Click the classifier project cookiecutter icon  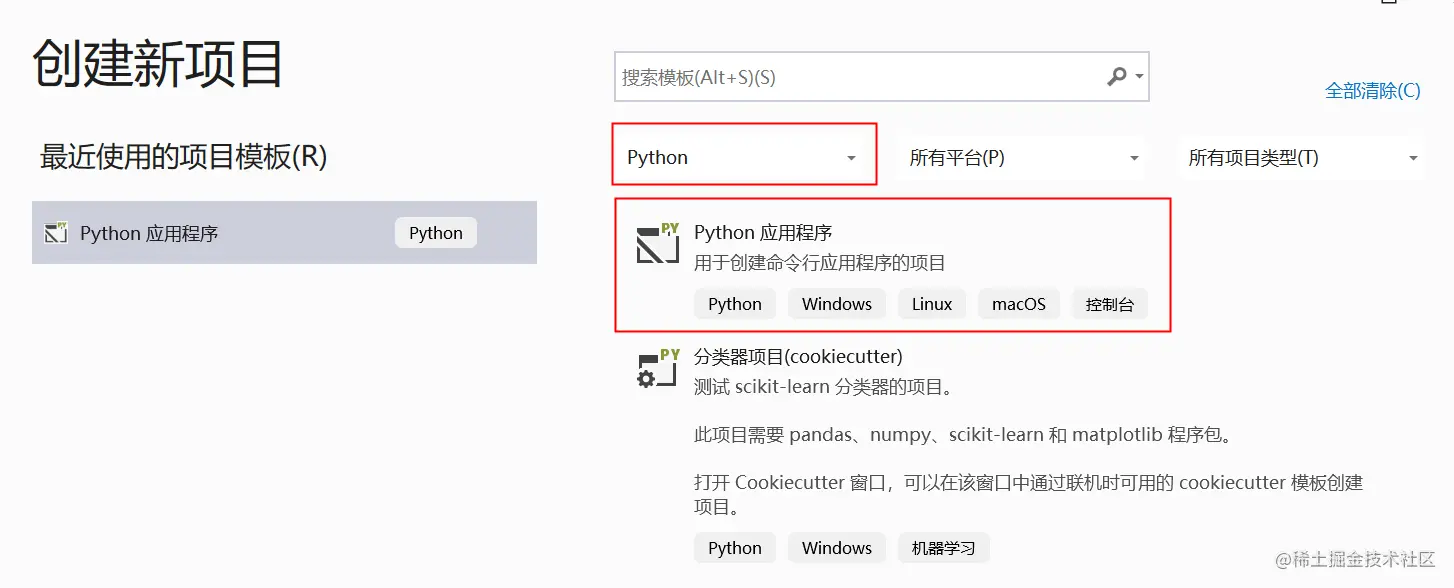coord(657,368)
